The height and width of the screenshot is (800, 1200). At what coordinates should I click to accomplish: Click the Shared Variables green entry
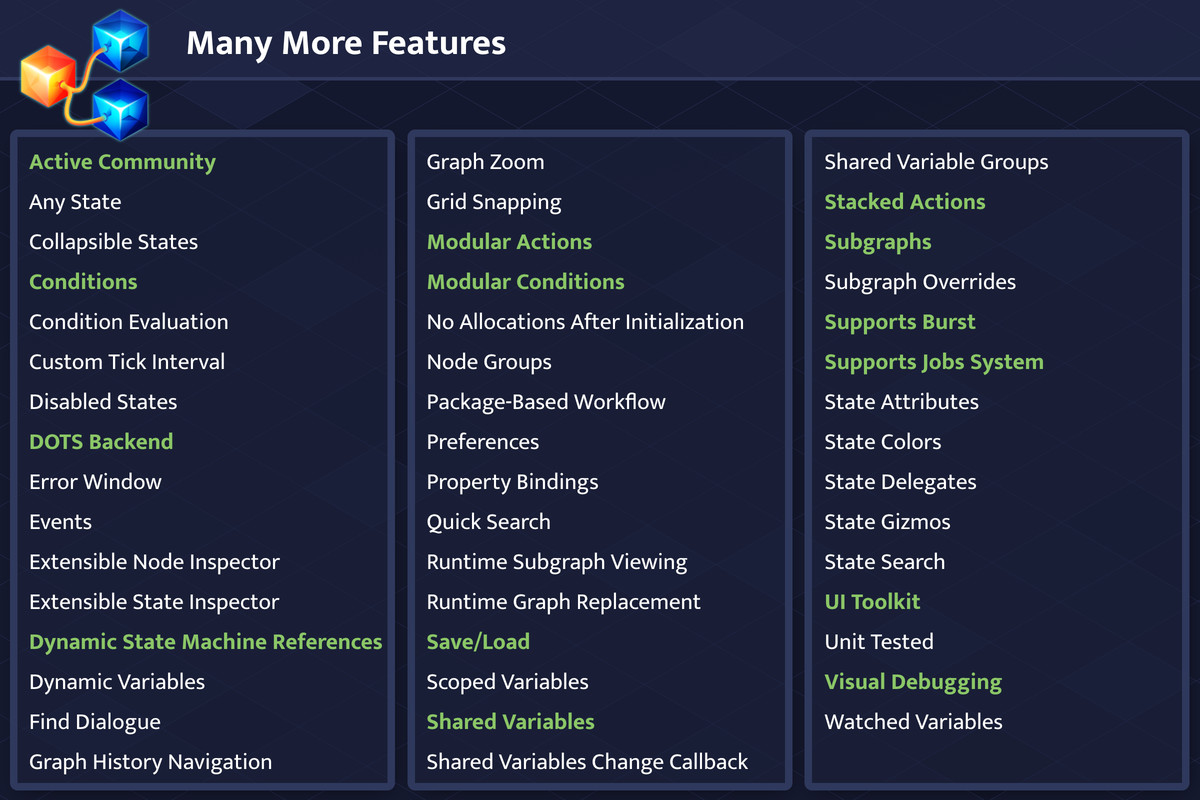point(511,722)
